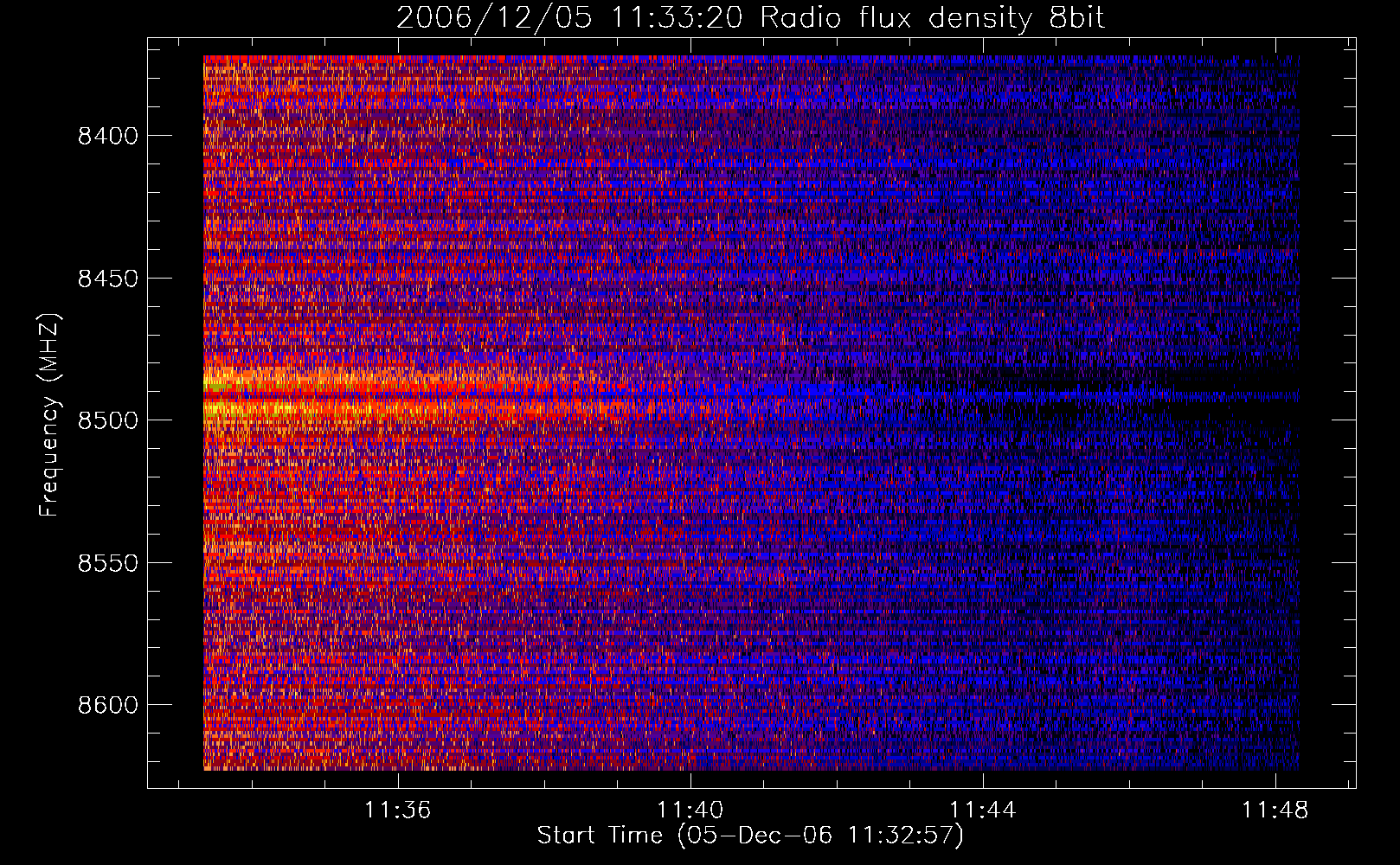The image size is (1400, 865).
Task: Click the 'Start Time (05-Dec-06 11:32:57)' label
Action: tap(750, 836)
